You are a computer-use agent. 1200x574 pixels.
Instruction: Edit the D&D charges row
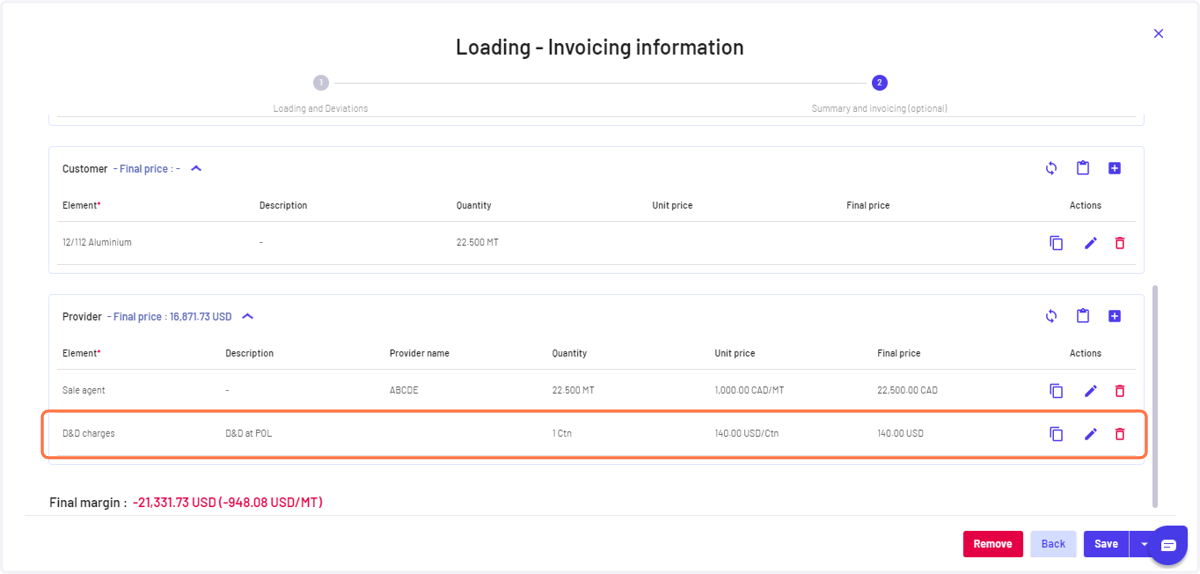click(1091, 434)
